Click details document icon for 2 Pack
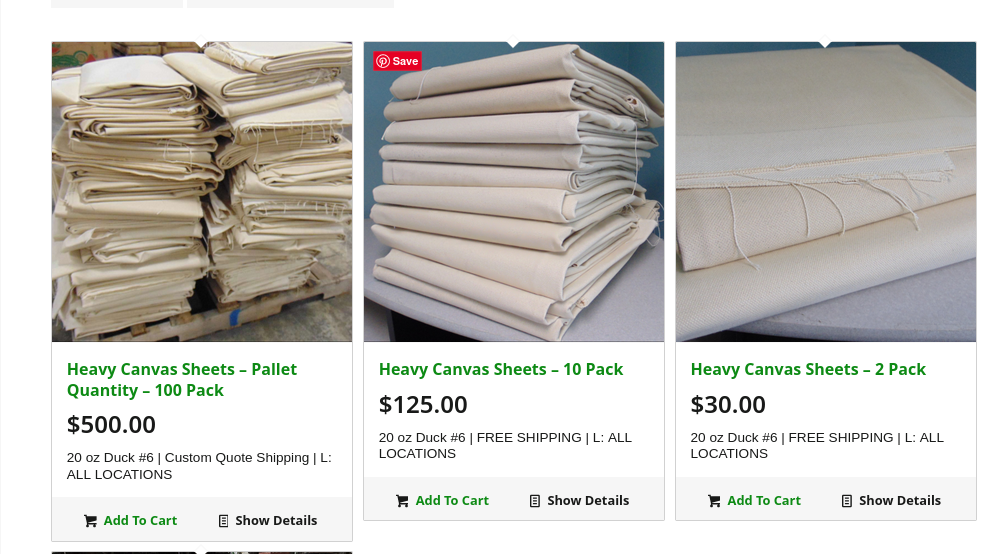This screenshot has height=554, width=1002. tap(847, 501)
